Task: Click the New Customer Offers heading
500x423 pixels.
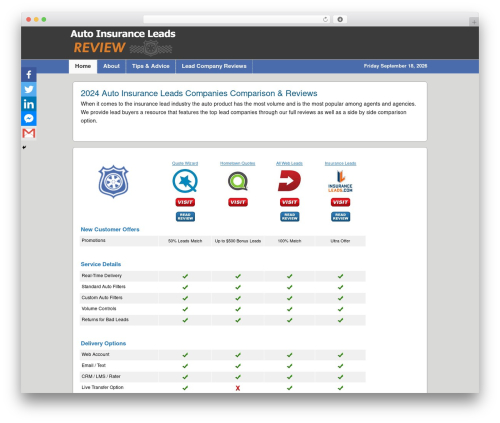Action: tap(110, 229)
